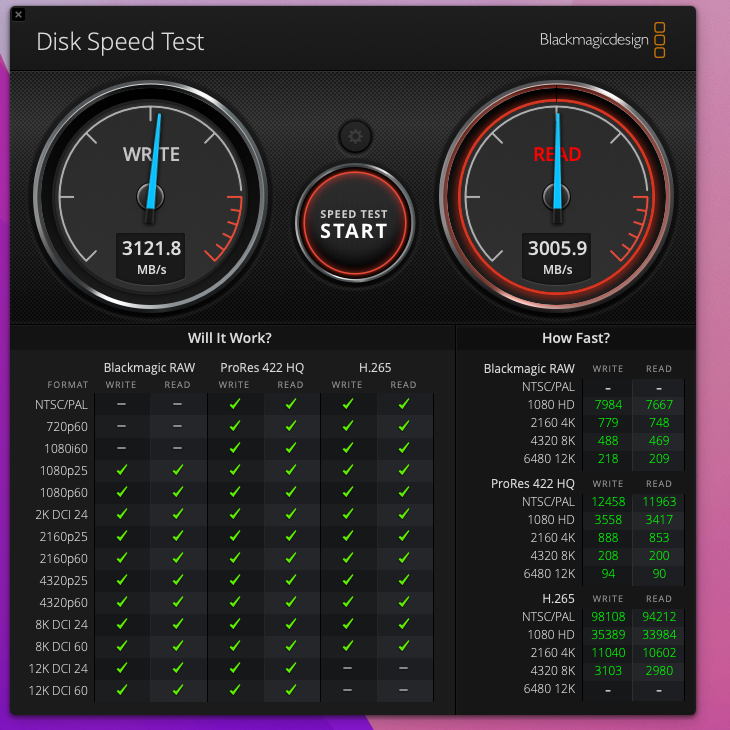Click the Blackmagicdesign logo
This screenshot has height=730, width=730.
click(x=602, y=40)
